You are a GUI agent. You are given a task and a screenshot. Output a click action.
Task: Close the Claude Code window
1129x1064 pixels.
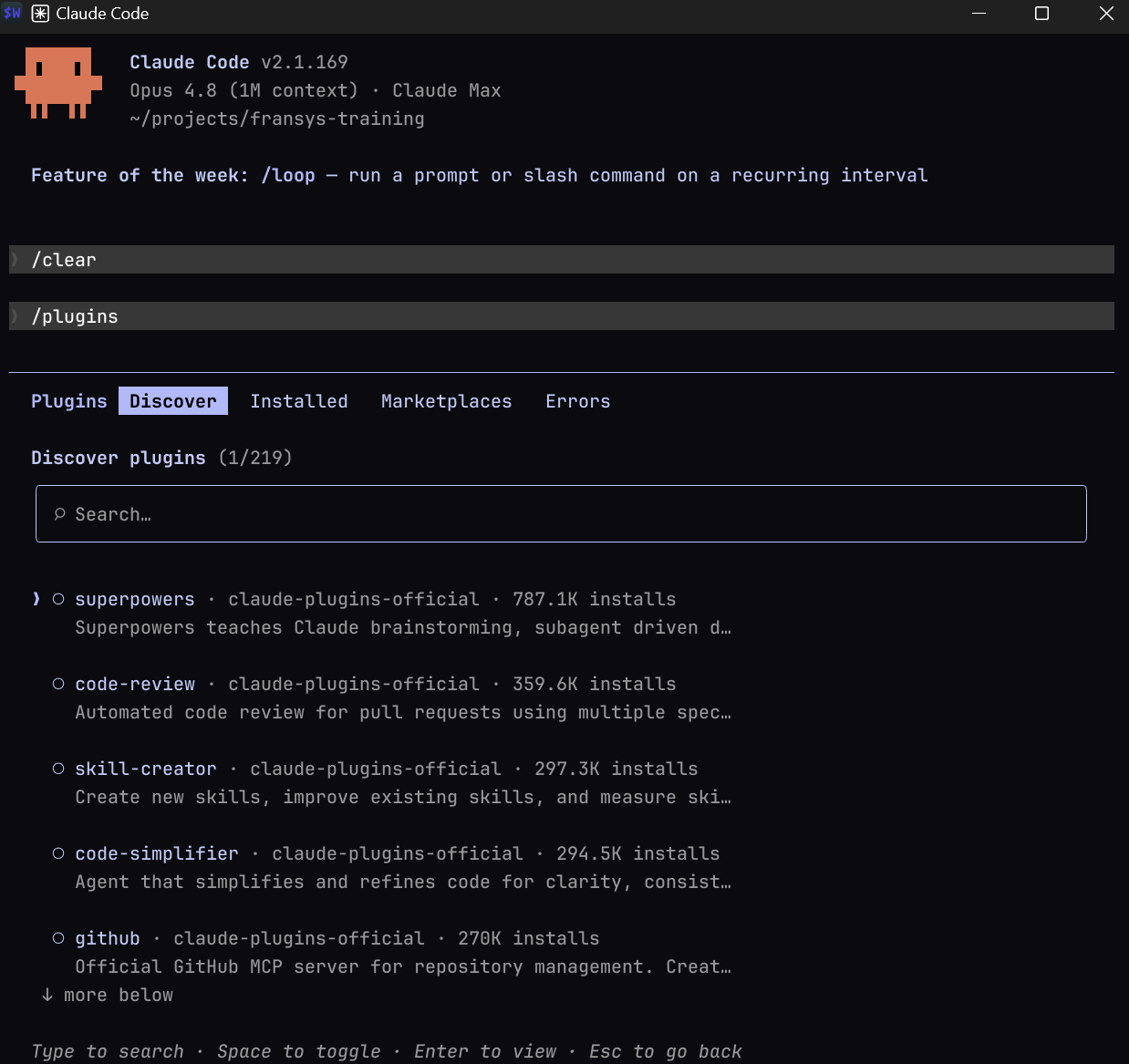coord(1106,14)
